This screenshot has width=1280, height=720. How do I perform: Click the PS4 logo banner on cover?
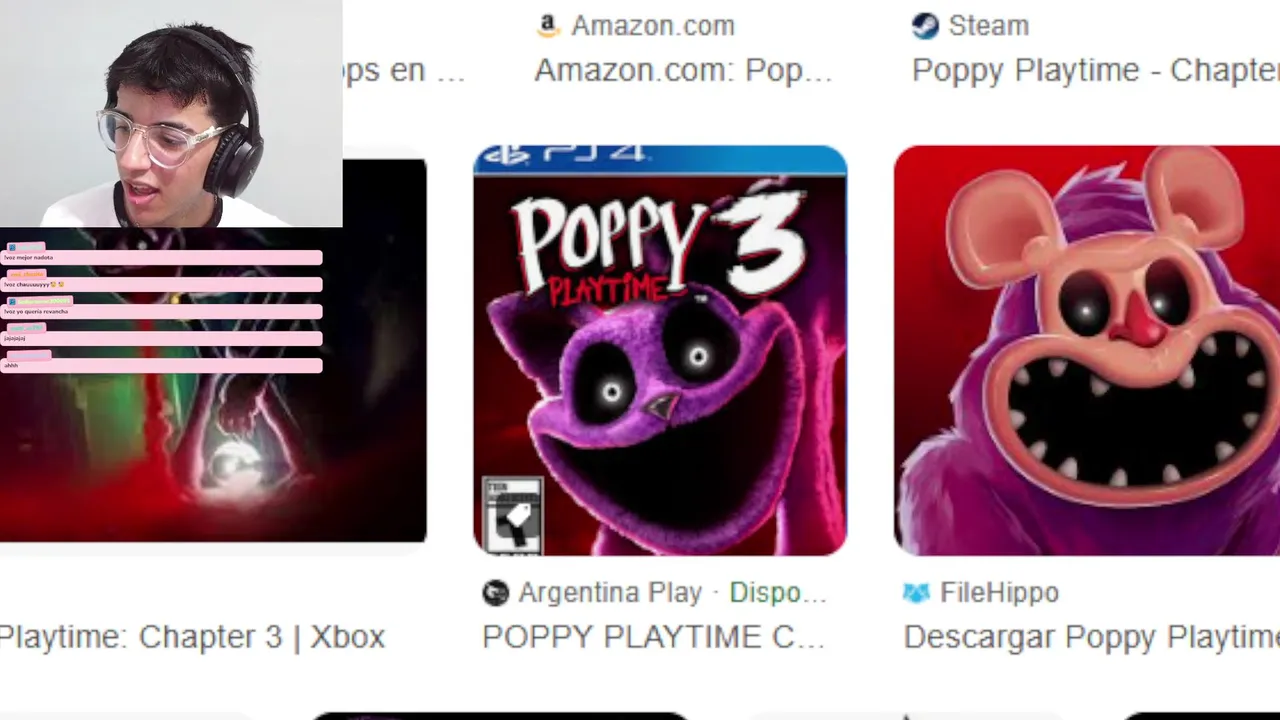point(660,157)
